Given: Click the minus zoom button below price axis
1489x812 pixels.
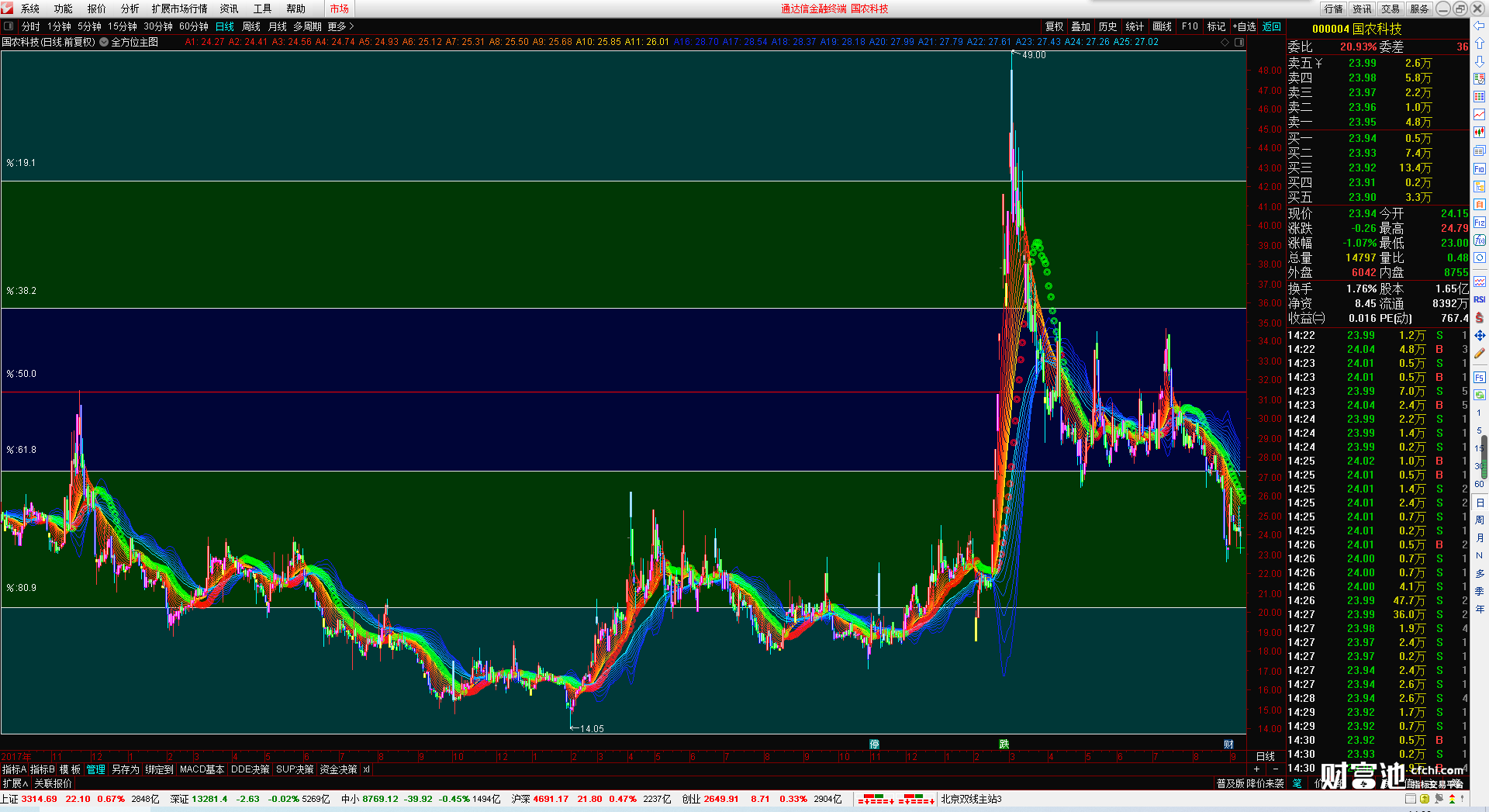Looking at the screenshot, I should (1276, 769).
